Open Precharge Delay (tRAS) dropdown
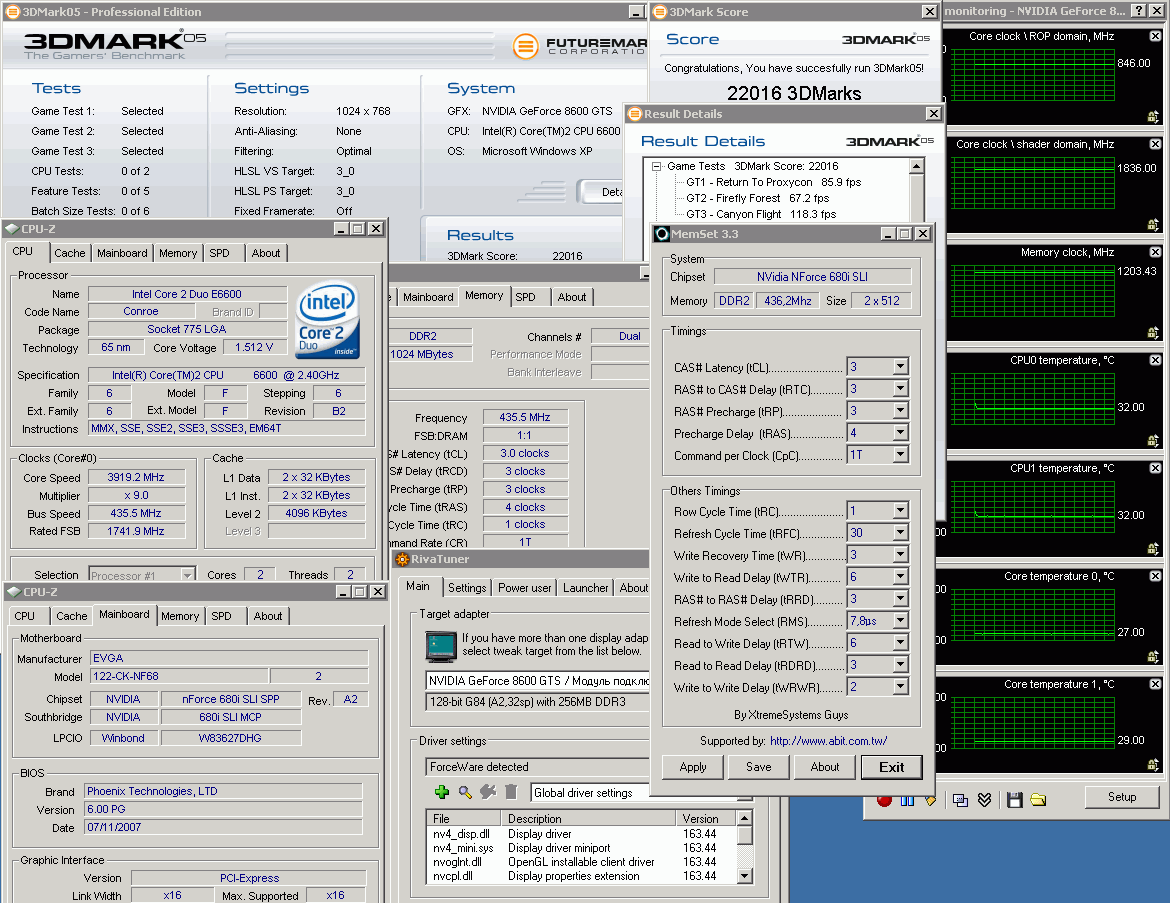 tap(901, 433)
